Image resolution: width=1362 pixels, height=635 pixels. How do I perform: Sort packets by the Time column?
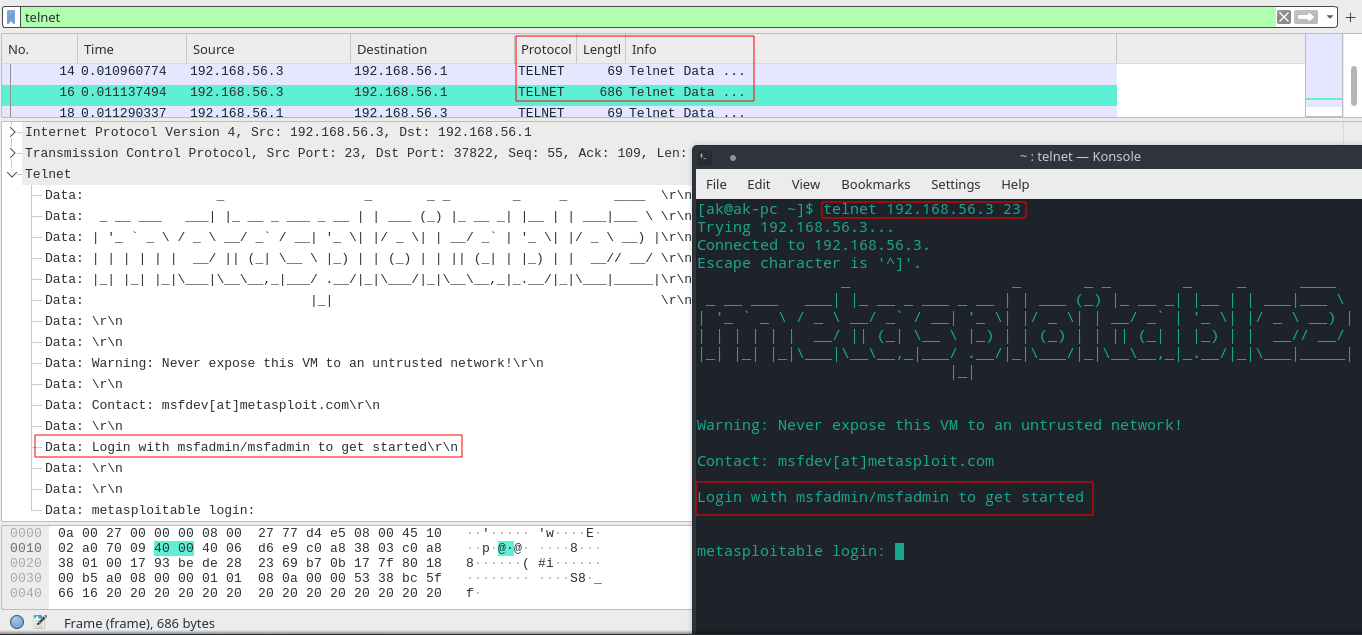click(132, 49)
